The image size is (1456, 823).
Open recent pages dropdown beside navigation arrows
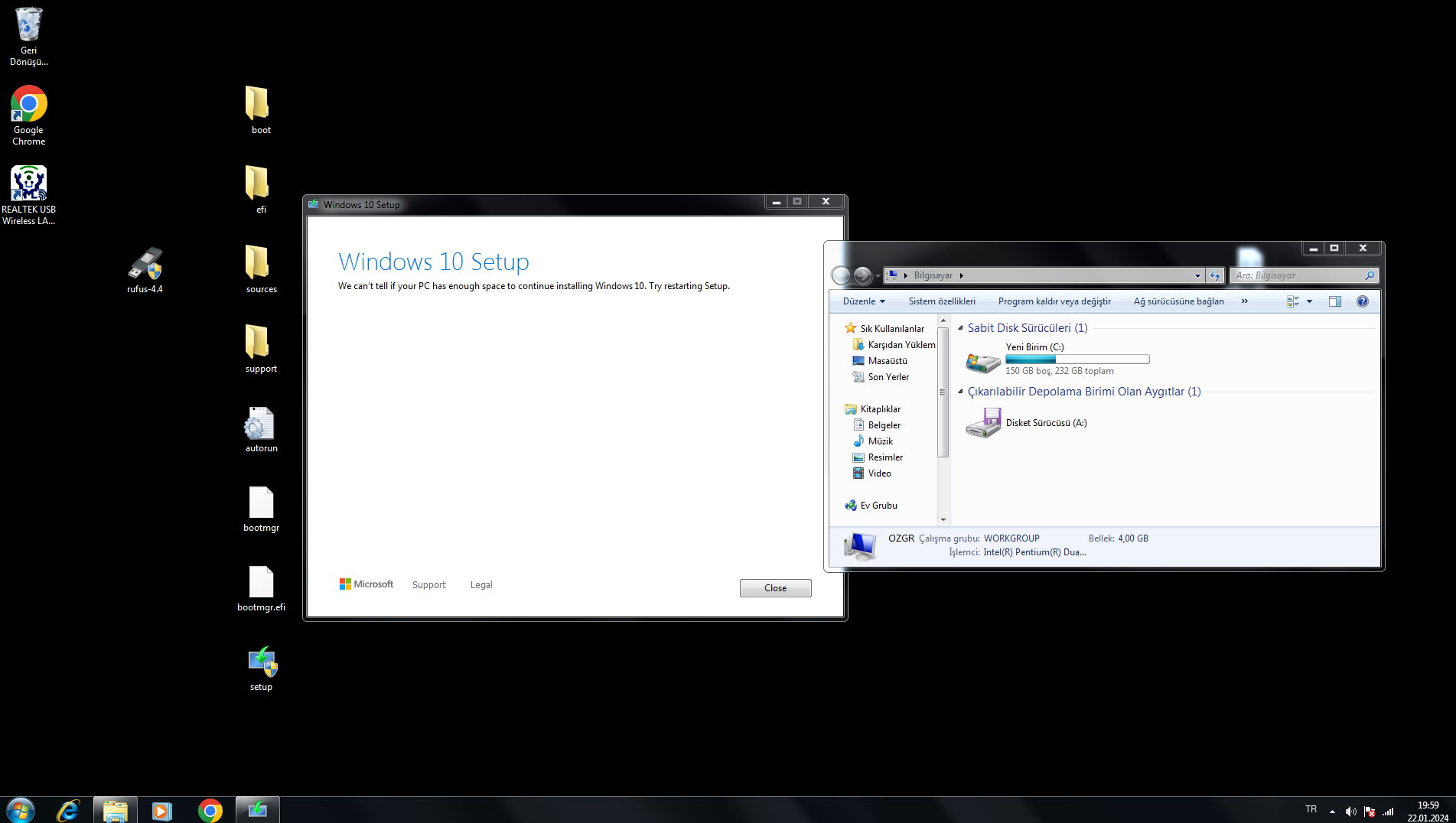click(878, 276)
